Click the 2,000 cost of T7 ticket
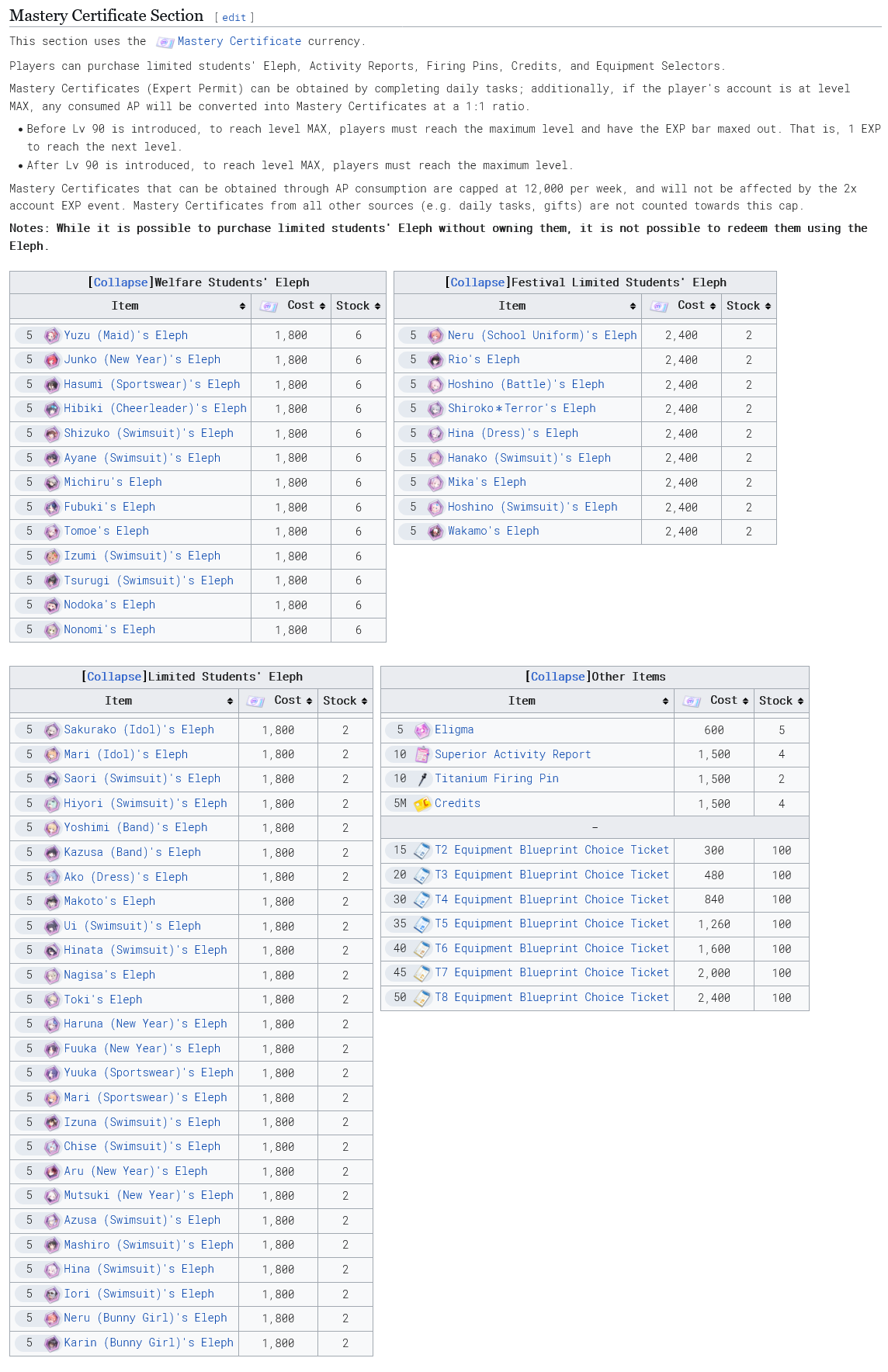Viewport: 888px width, 1372px height. [714, 973]
